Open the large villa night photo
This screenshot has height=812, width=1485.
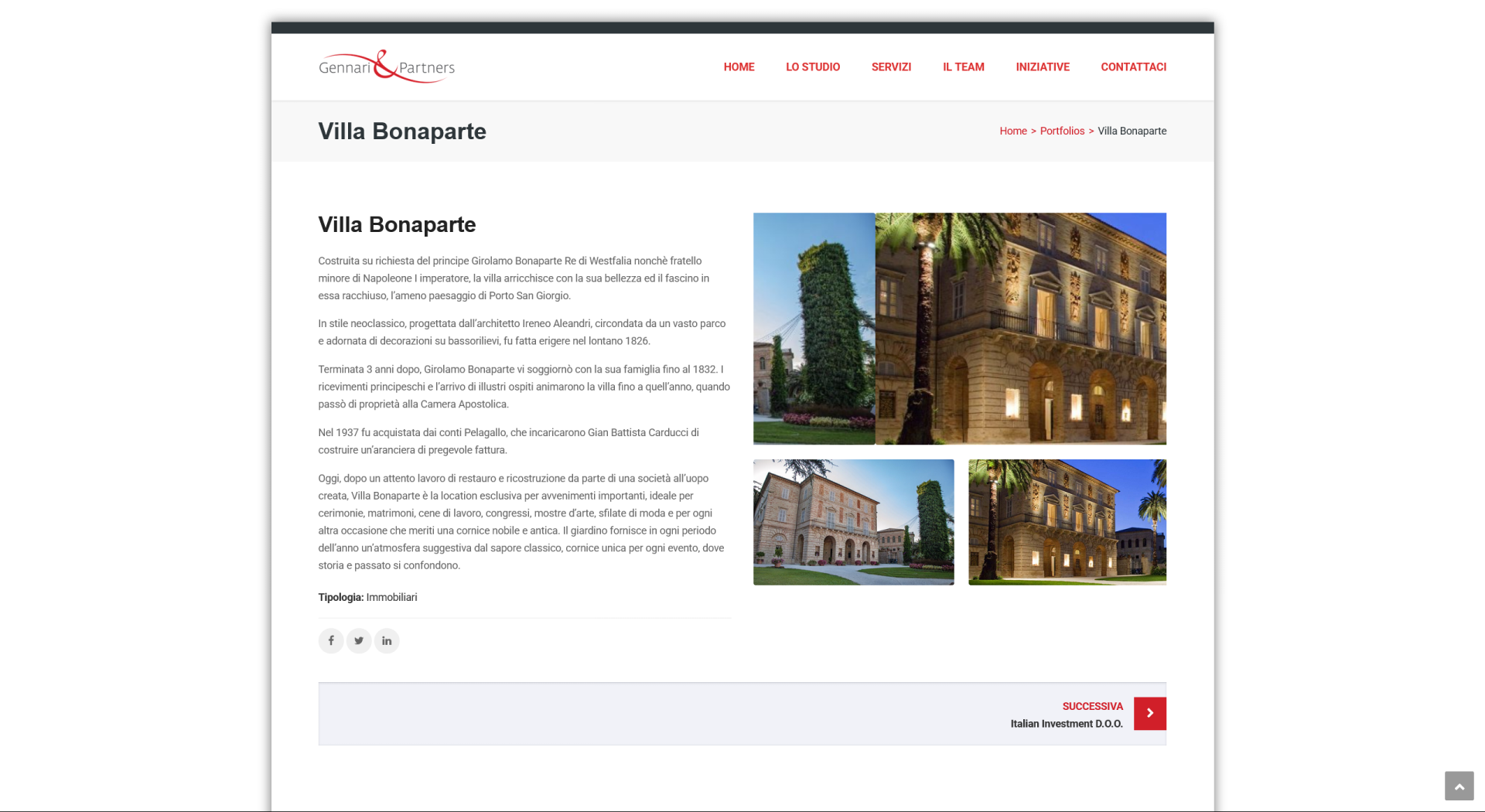(959, 329)
